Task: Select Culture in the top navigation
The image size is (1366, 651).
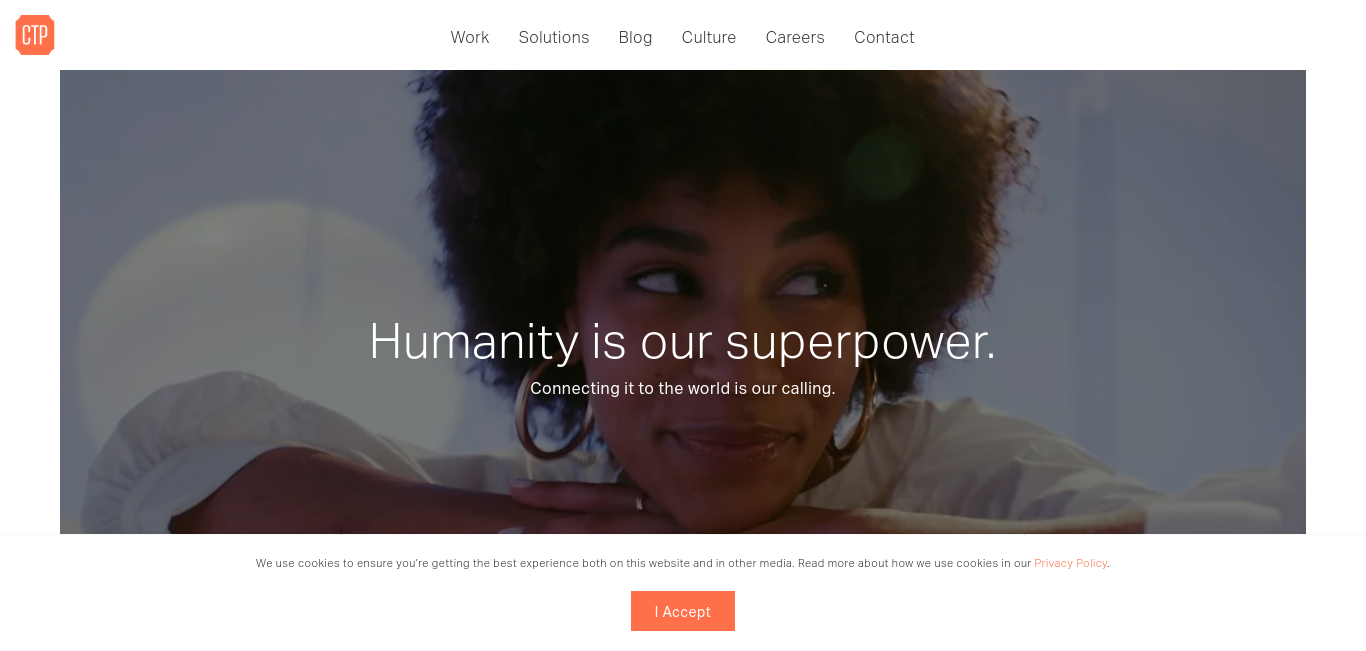Action: (709, 37)
